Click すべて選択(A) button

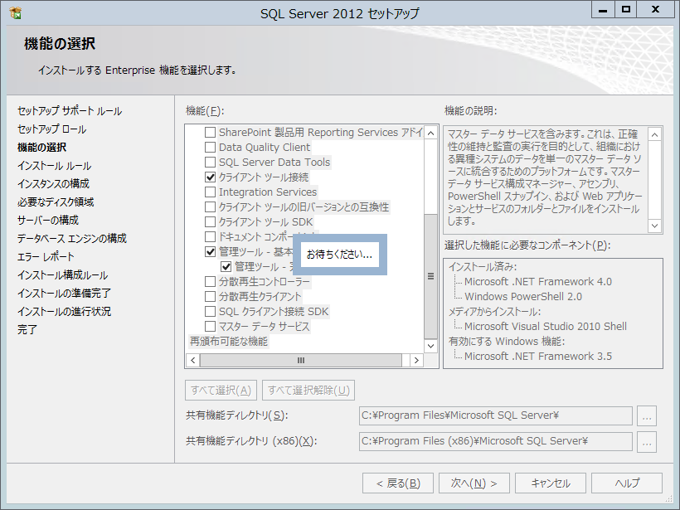(x=221, y=390)
